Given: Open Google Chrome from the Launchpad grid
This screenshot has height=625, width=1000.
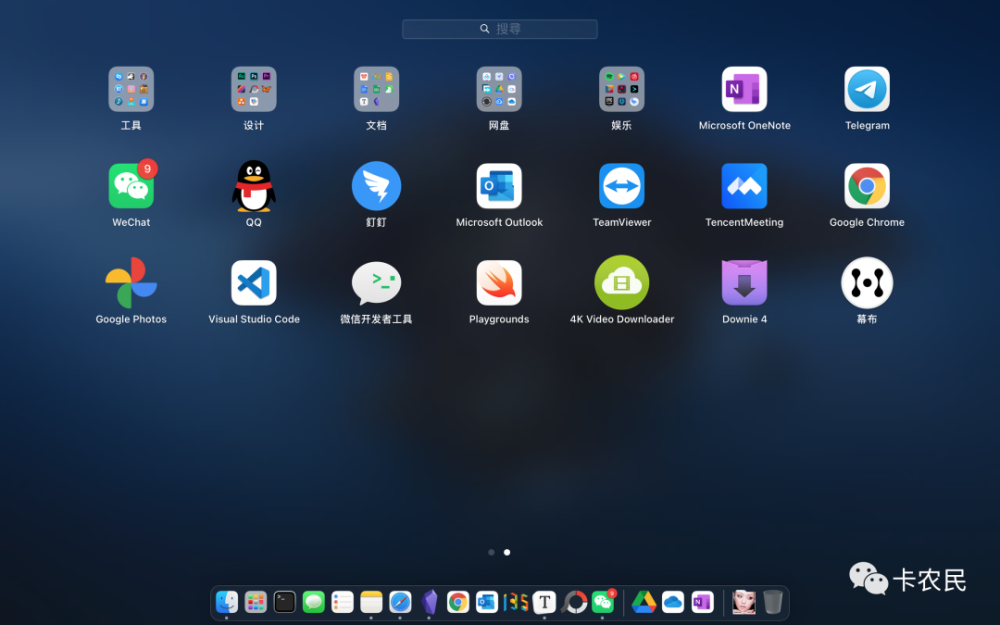Looking at the screenshot, I should (867, 186).
